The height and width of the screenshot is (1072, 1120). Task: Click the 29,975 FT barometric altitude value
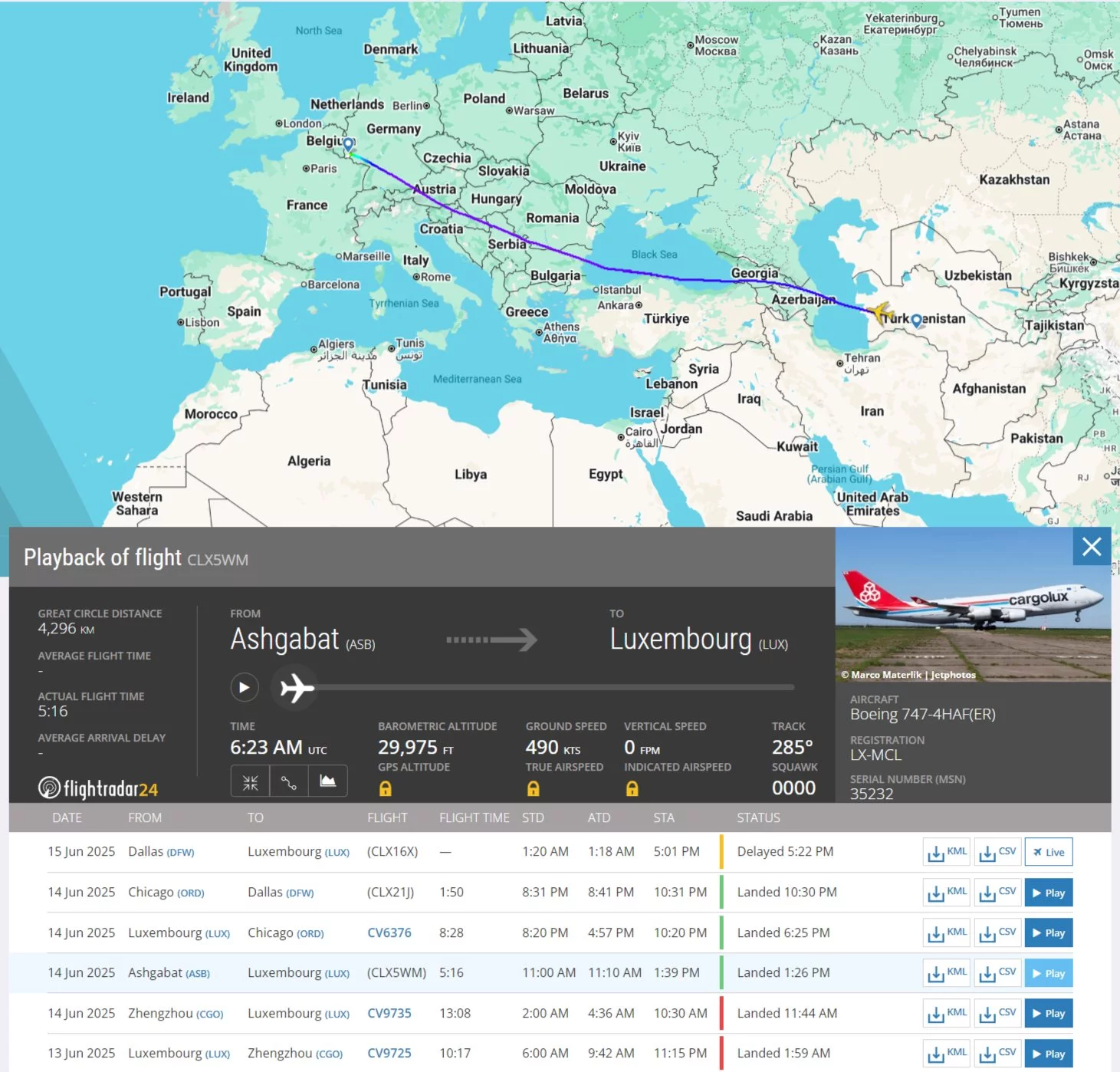pos(415,747)
